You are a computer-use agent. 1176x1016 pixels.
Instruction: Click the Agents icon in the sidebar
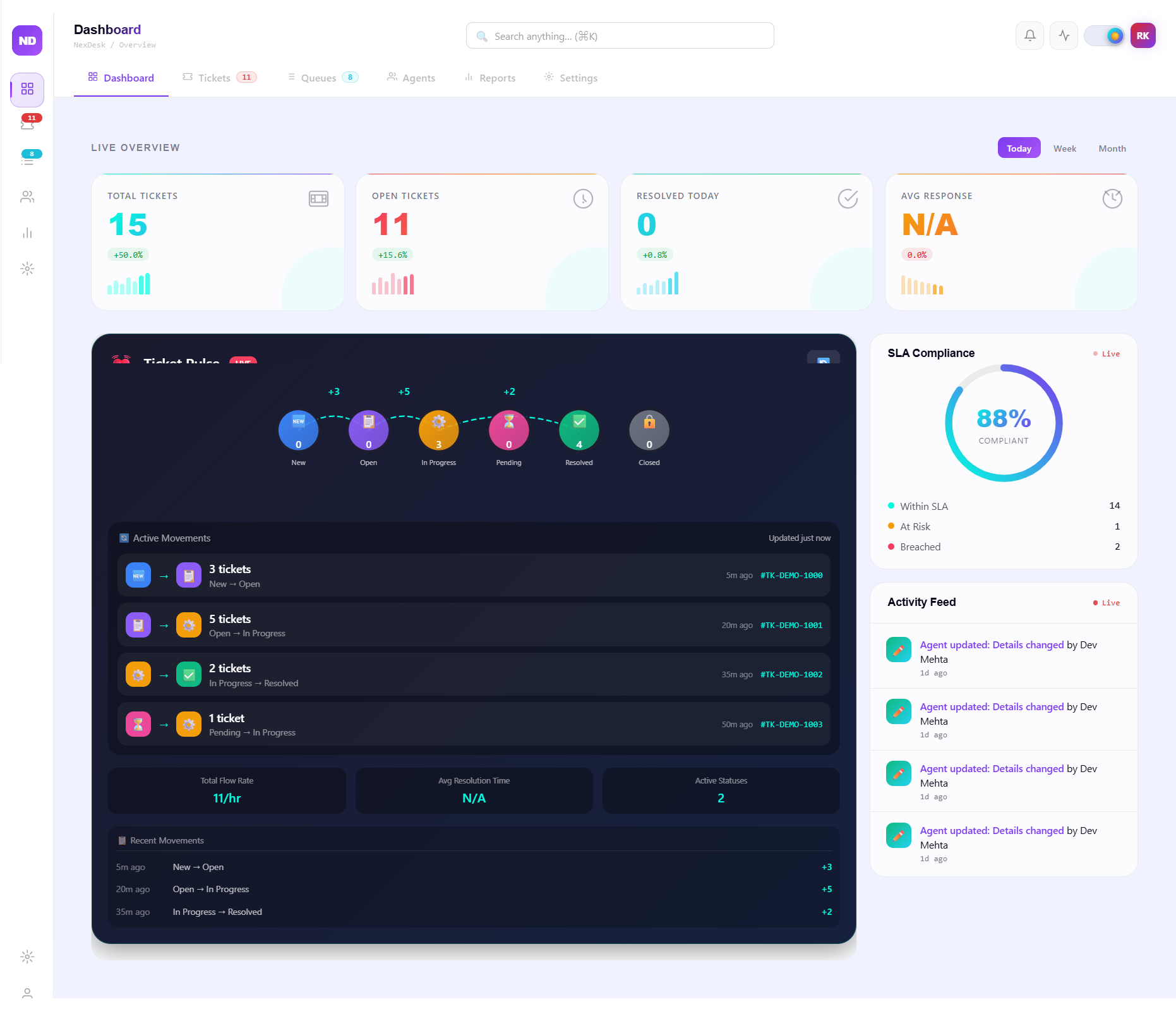pyautogui.click(x=28, y=197)
